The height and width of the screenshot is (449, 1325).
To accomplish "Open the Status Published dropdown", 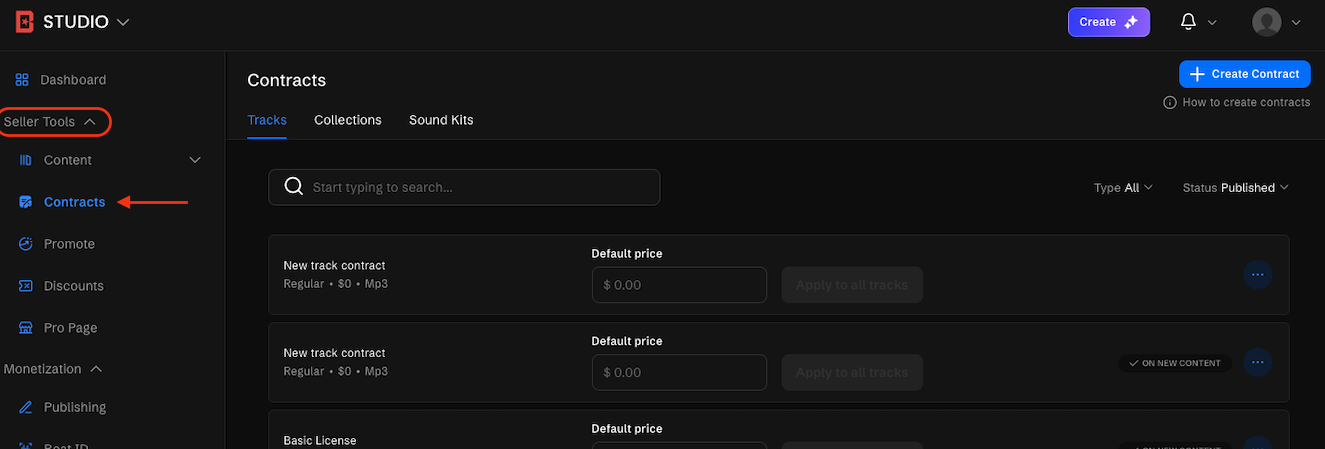I will pos(1235,188).
